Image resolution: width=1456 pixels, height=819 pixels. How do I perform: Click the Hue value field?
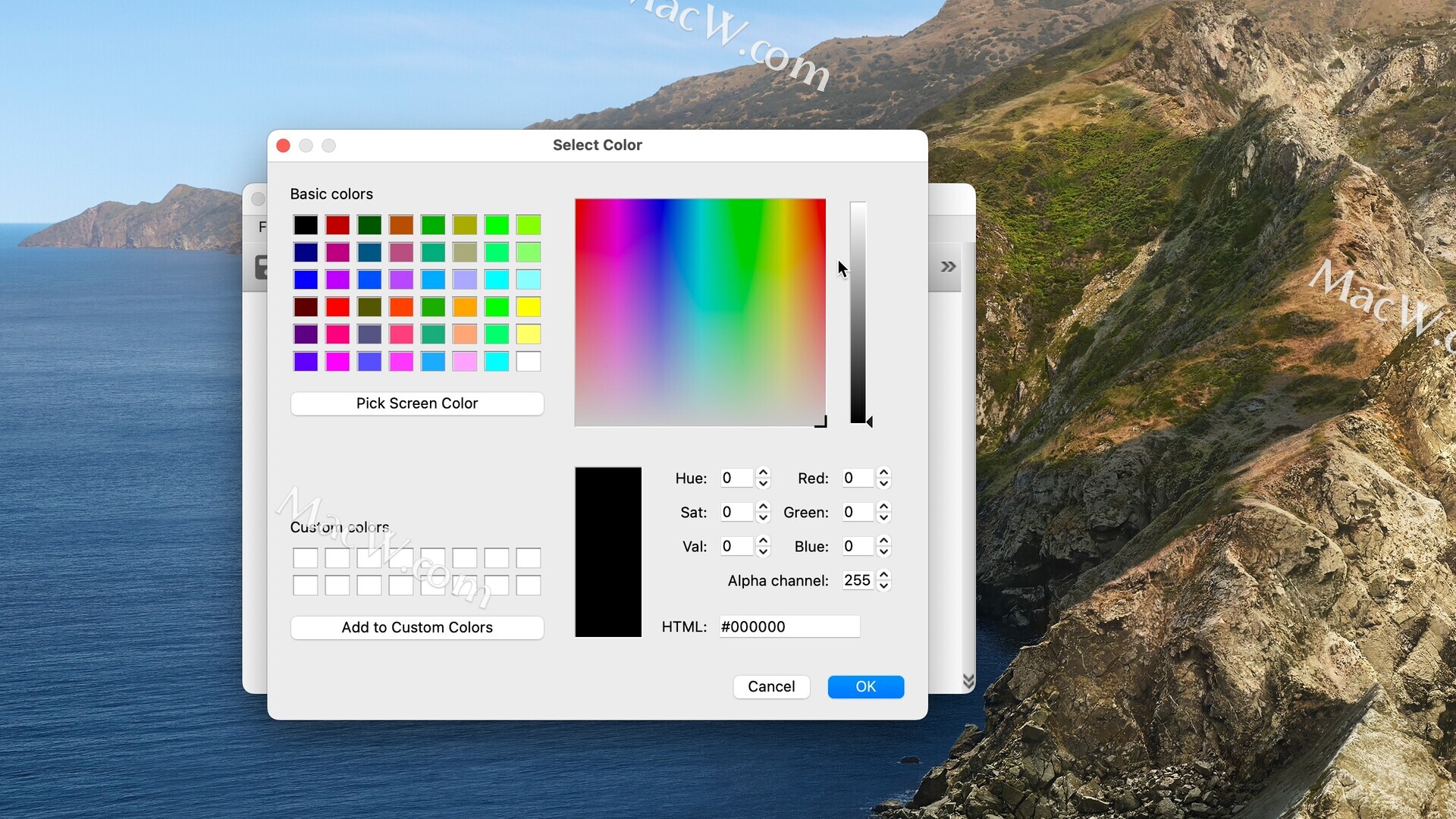736,478
